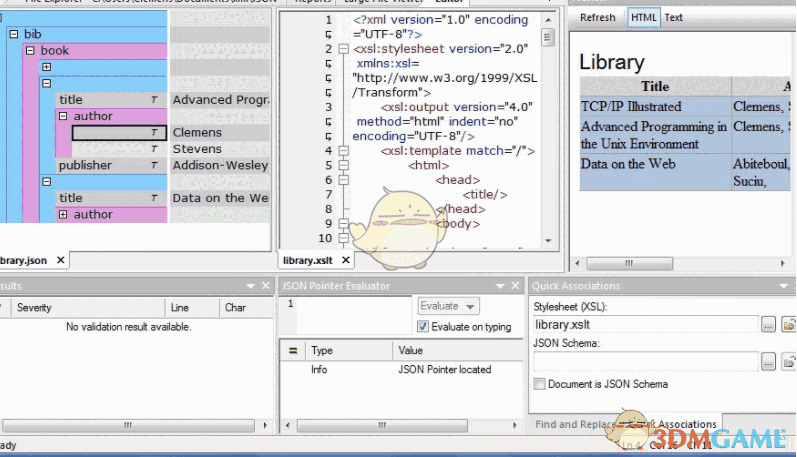Select the 'Clemens' value cell

pos(220,133)
